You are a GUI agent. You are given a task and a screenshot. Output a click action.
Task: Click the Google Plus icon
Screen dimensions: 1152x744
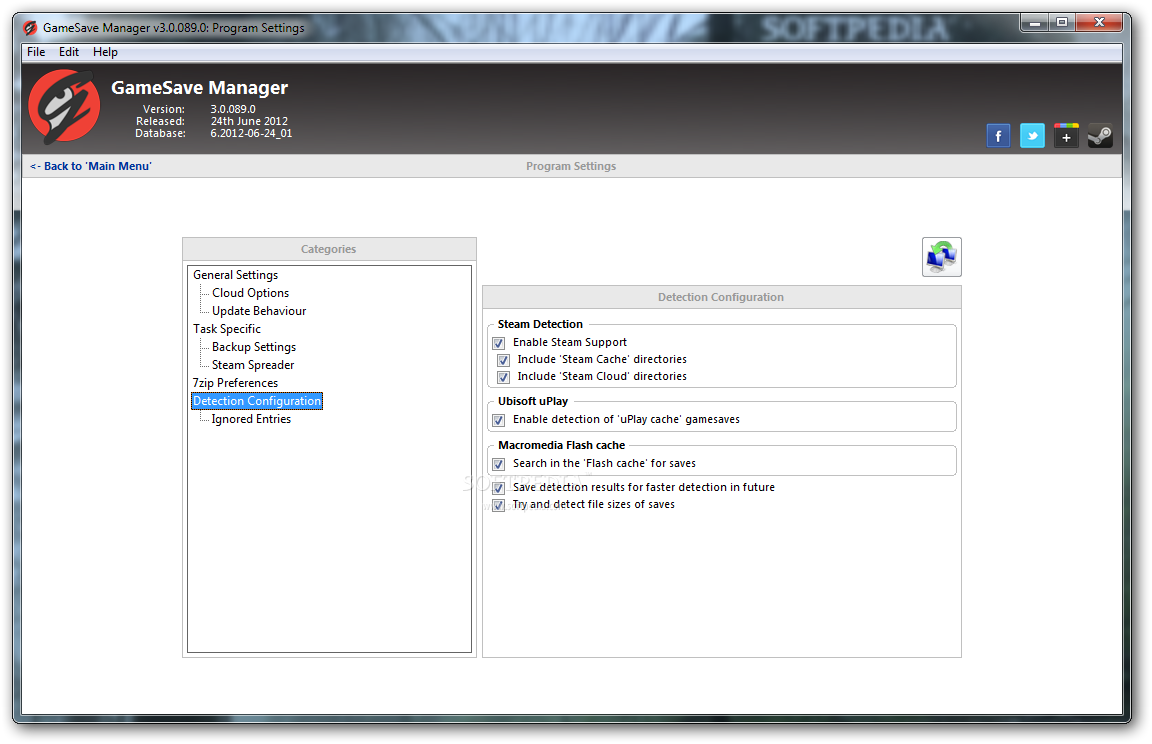[1066, 136]
